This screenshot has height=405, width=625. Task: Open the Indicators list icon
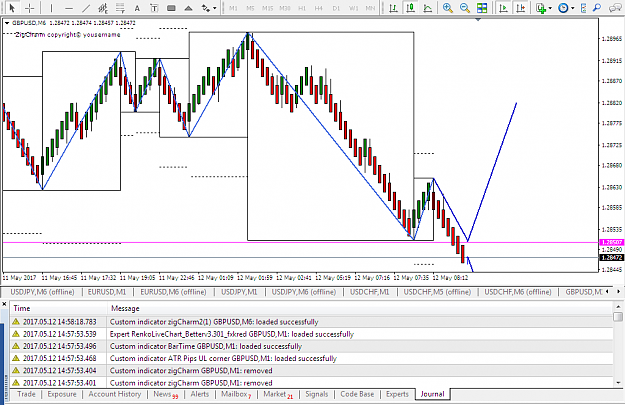(541, 8)
